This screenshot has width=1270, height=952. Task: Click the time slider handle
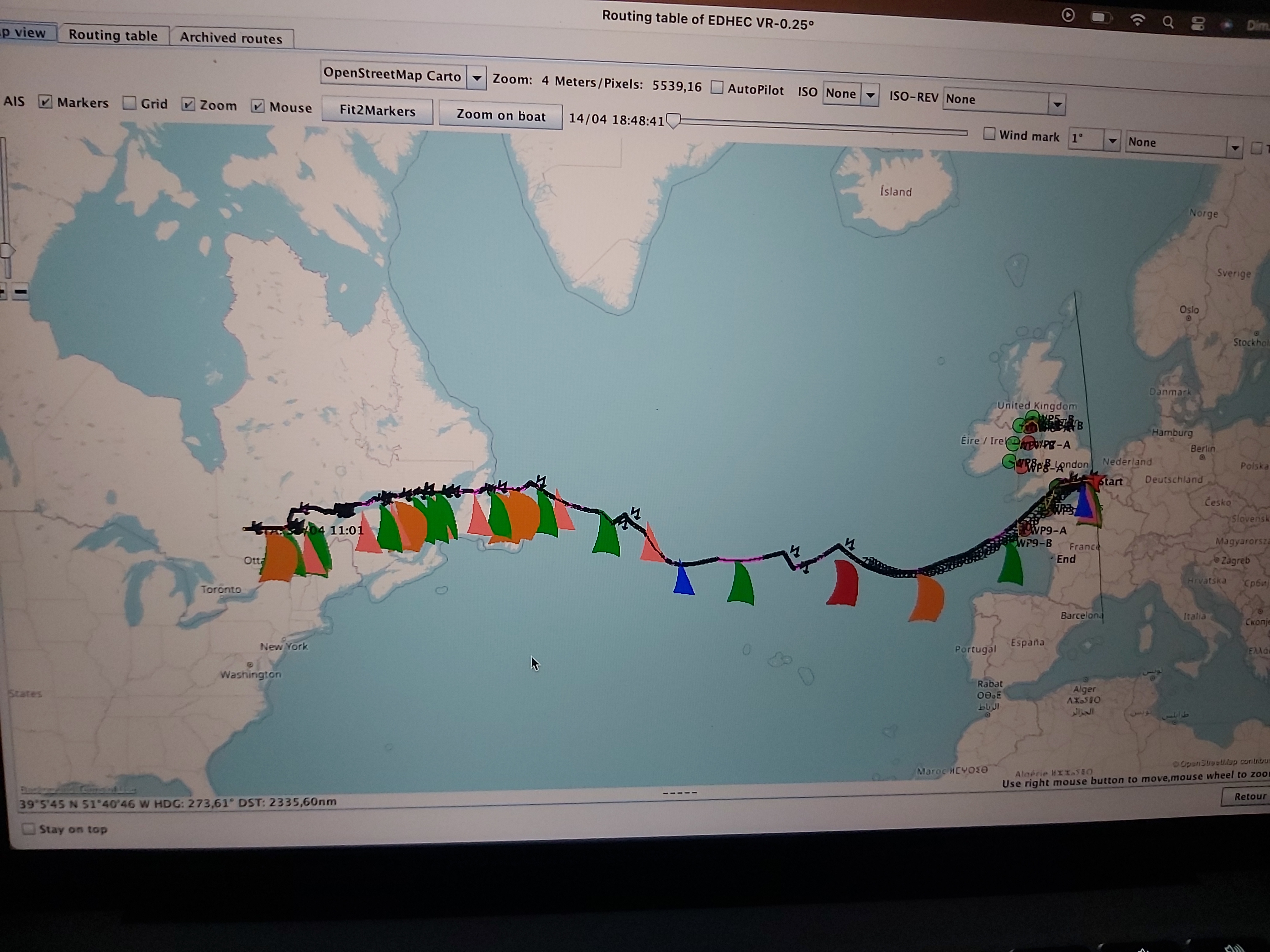673,121
